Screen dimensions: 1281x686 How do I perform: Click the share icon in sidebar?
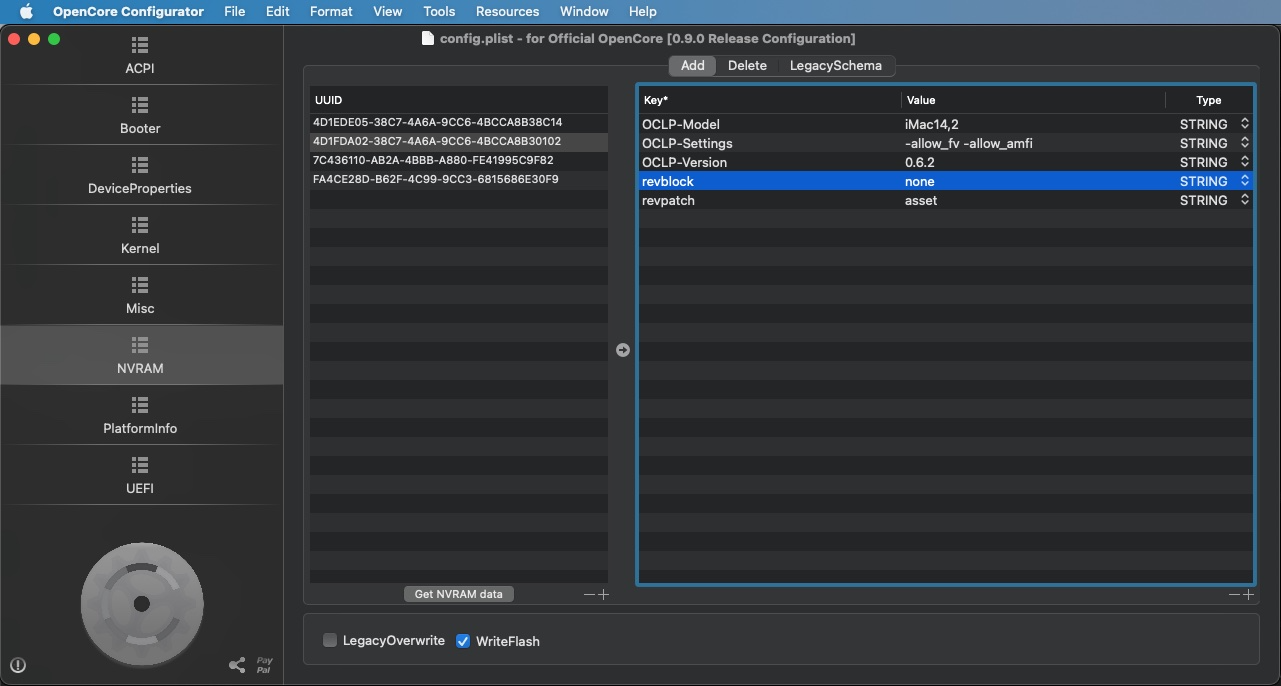coord(237,665)
